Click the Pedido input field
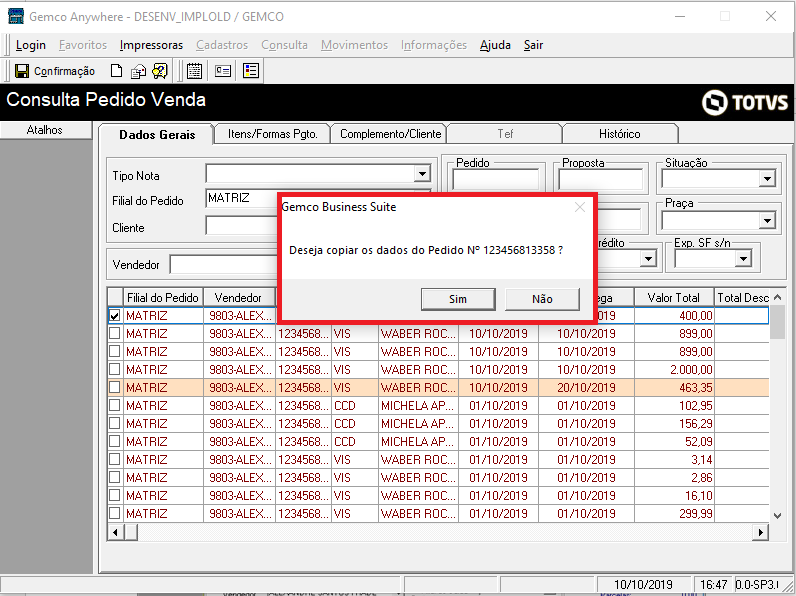This screenshot has height=596, width=796. (495, 179)
